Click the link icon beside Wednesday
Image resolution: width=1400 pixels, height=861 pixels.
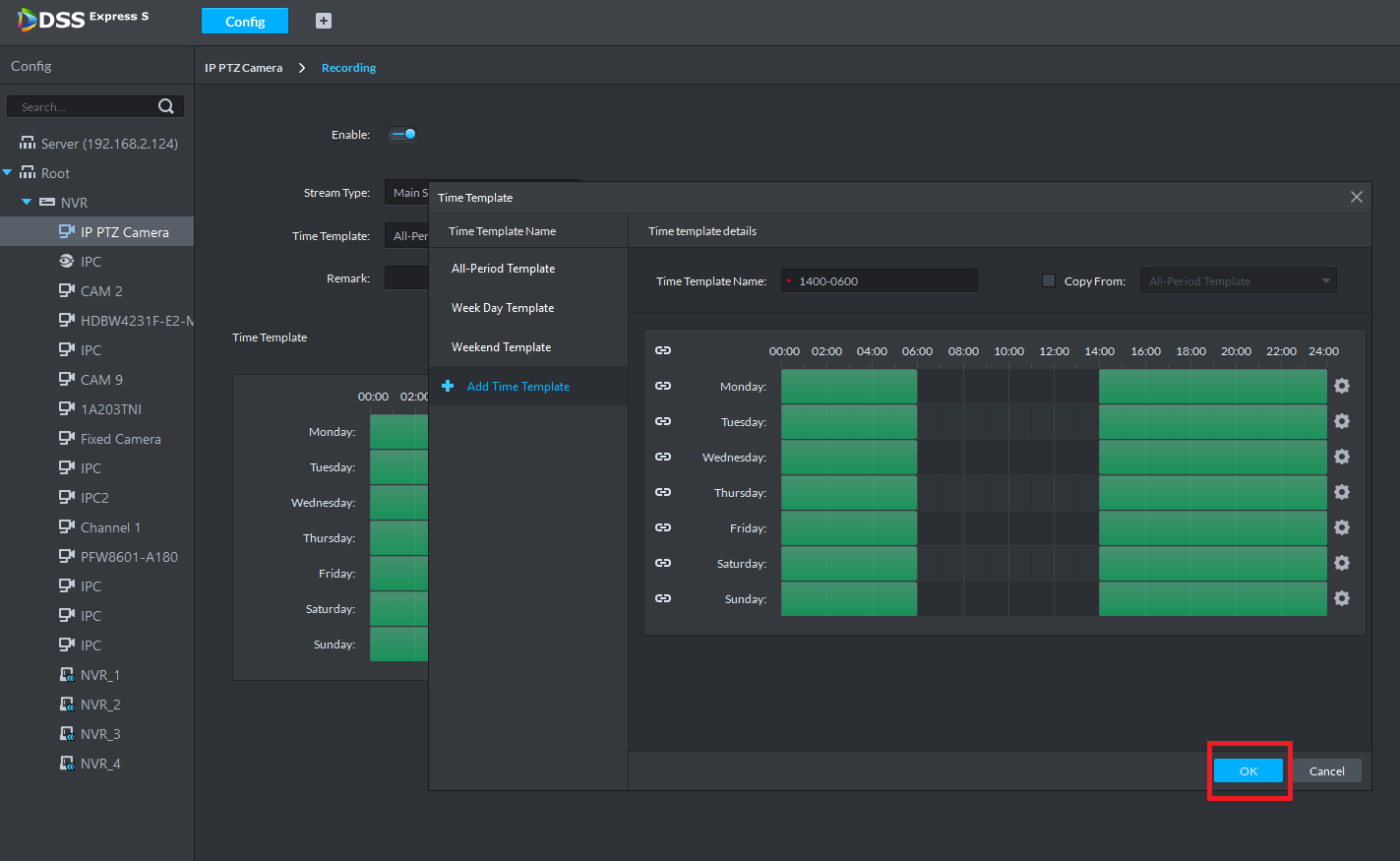pos(663,457)
